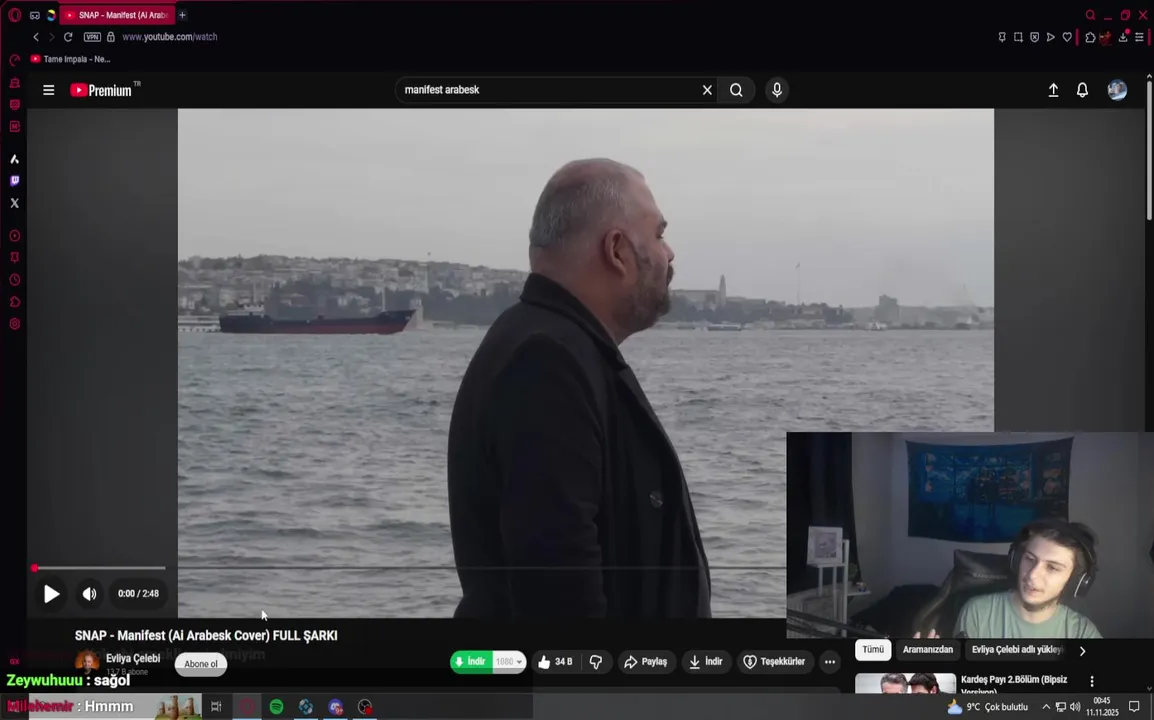
Task: Click YouTube İndir download button
Action: pos(706,662)
